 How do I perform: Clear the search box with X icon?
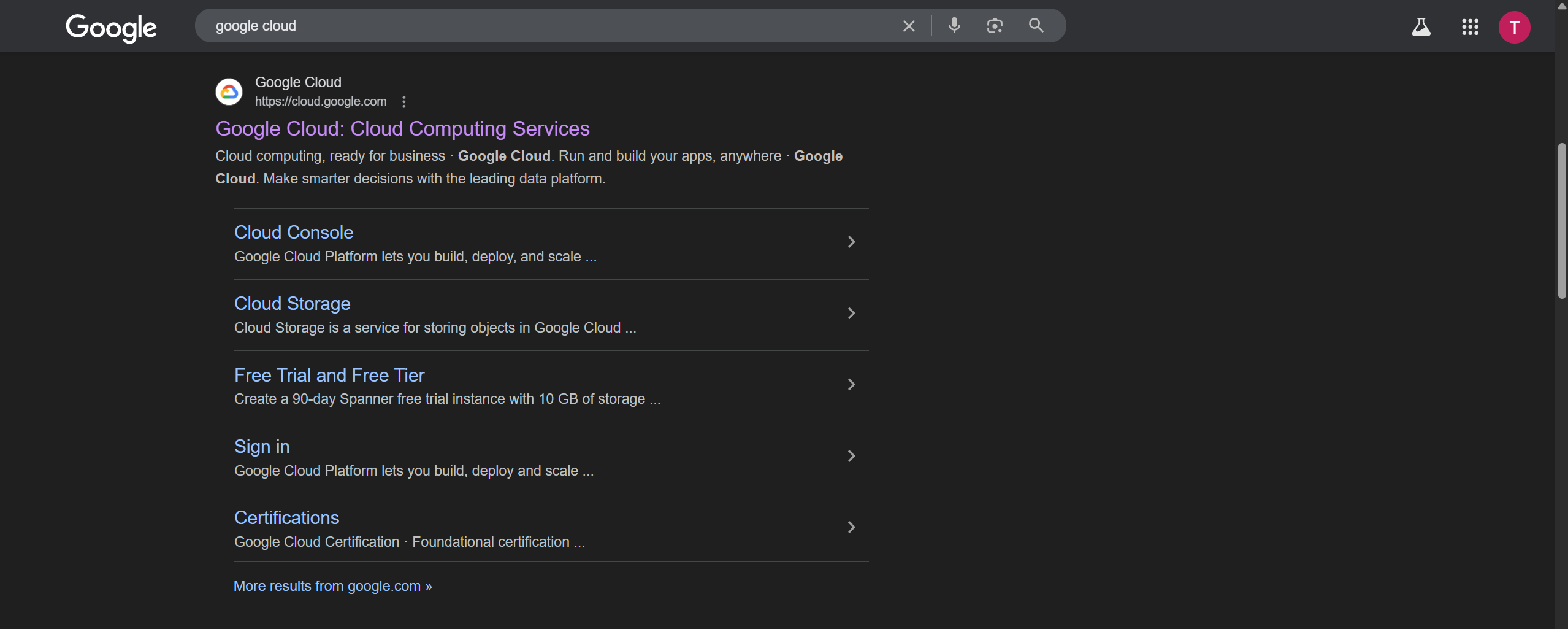point(908,26)
